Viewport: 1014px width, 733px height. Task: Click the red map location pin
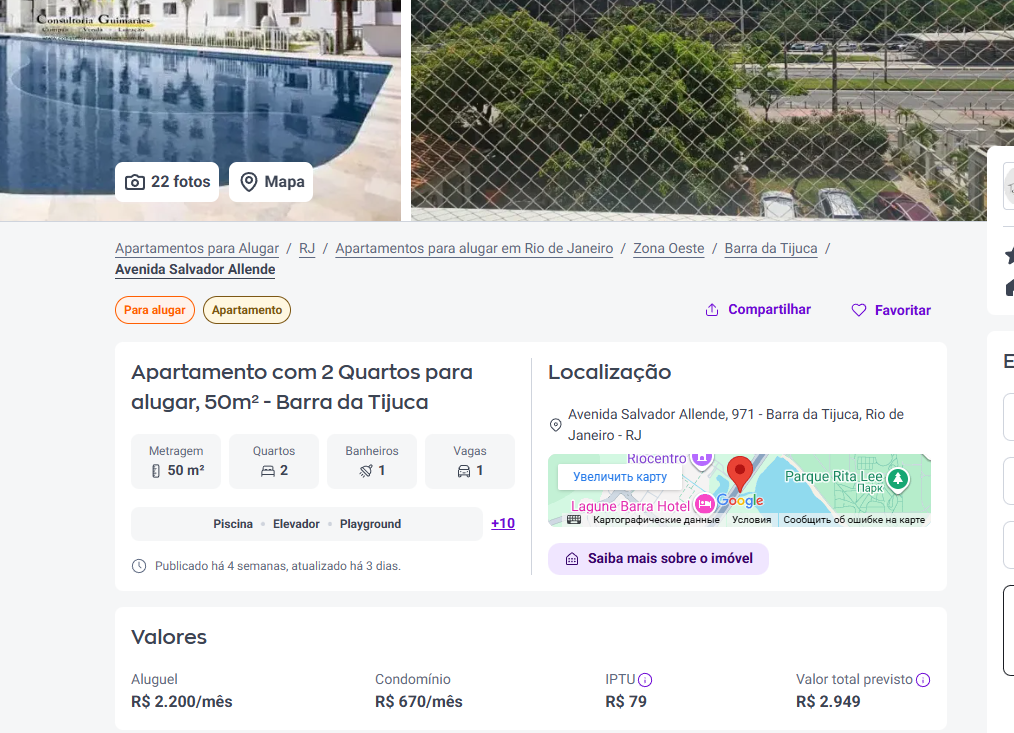[x=740, y=474]
